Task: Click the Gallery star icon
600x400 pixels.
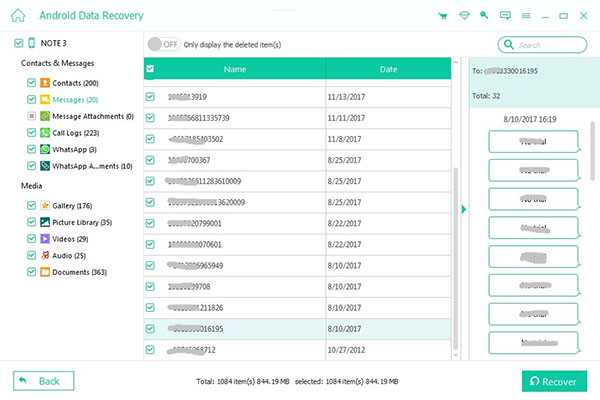Action: pyautogui.click(x=45, y=206)
